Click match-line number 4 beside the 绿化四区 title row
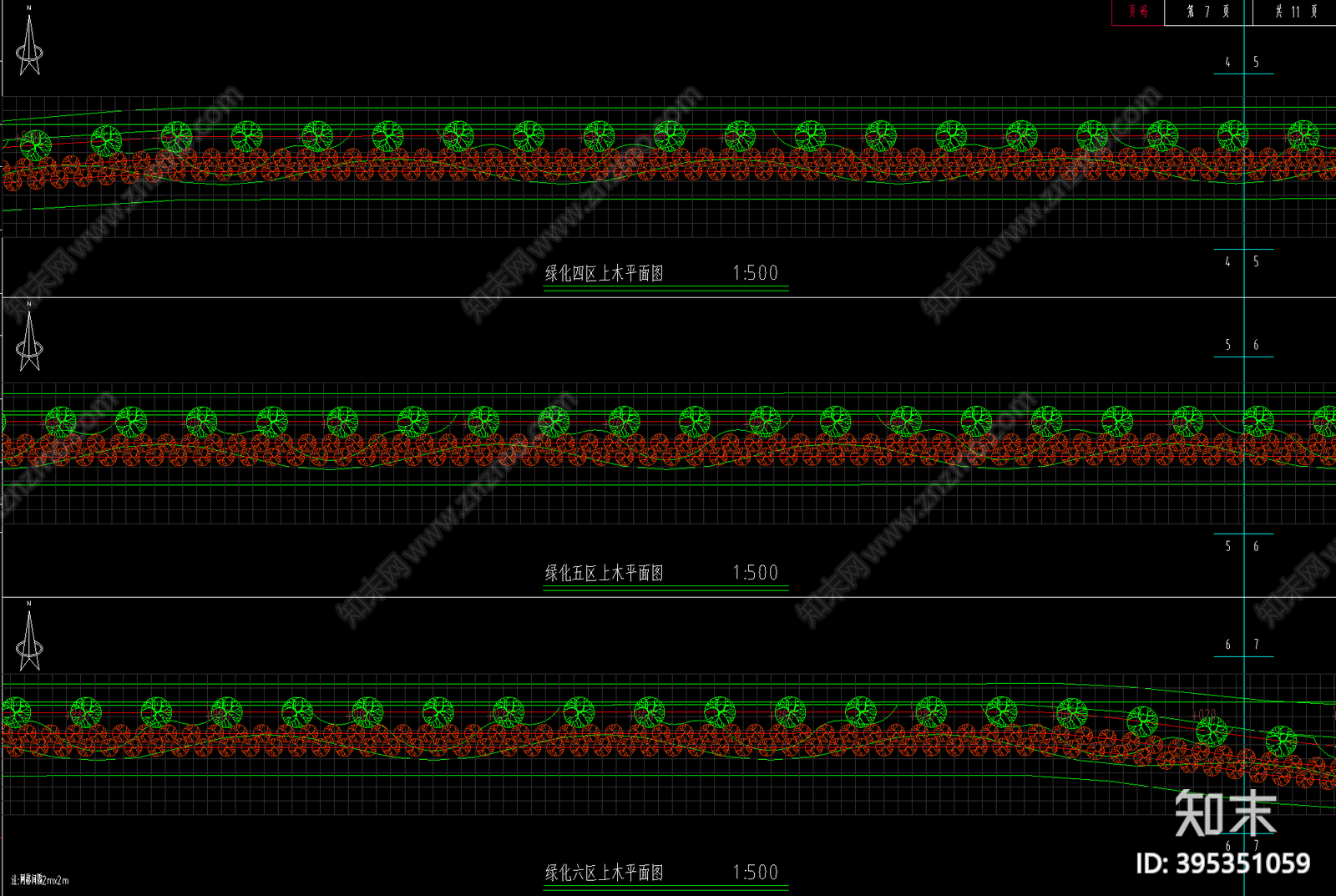1336x896 pixels. (x=1227, y=261)
